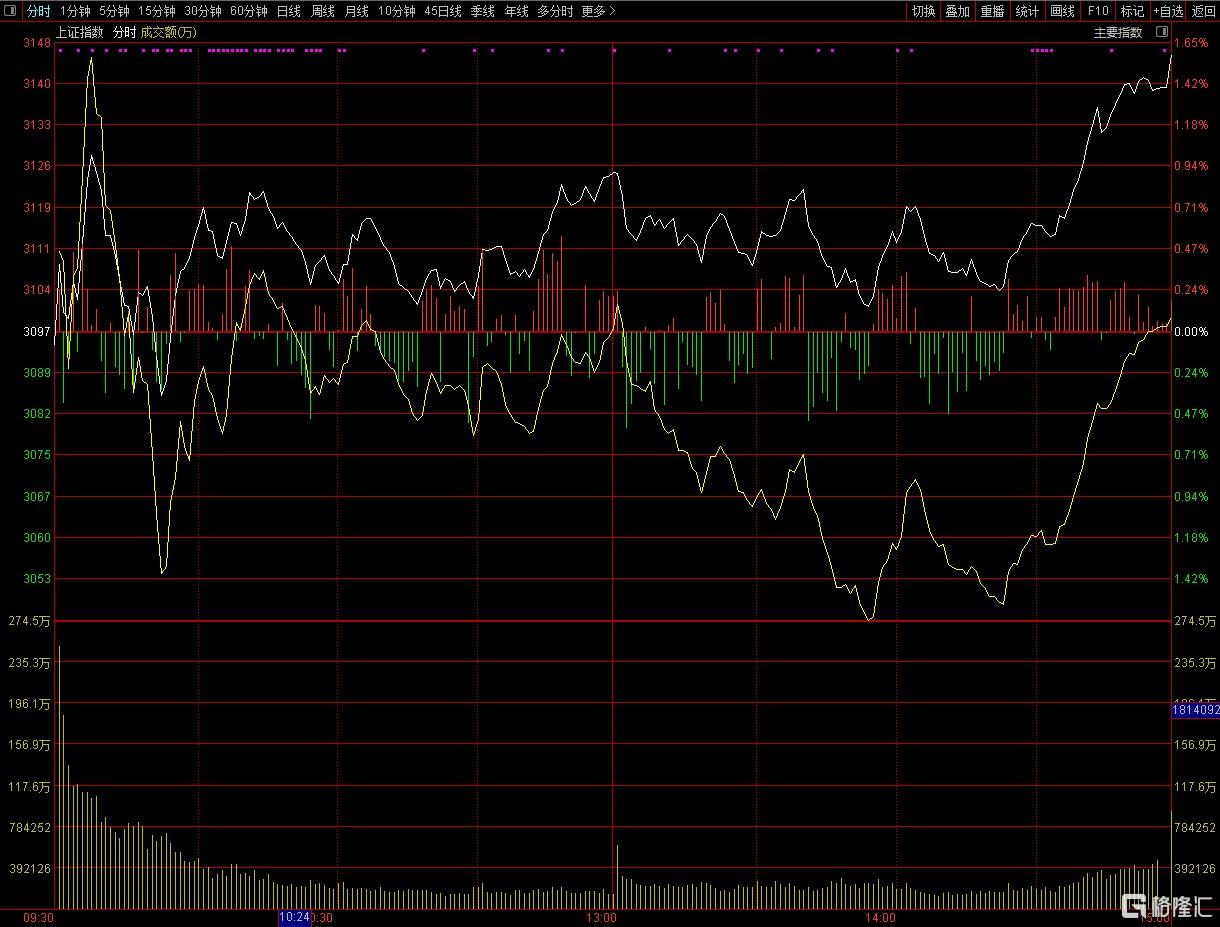Open the 周线 weekly chart
Screen dimensions: 1220x927
tap(323, 11)
